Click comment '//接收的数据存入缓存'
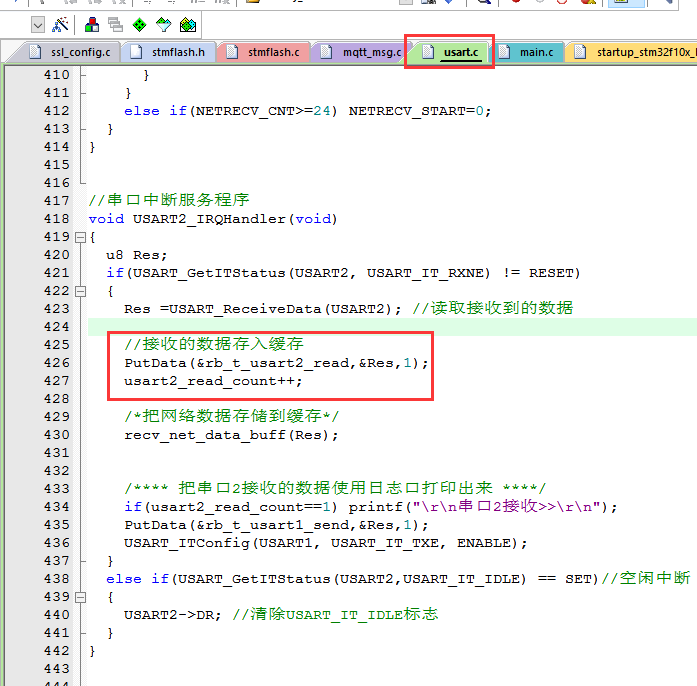The width and height of the screenshot is (697, 686). pos(214,345)
